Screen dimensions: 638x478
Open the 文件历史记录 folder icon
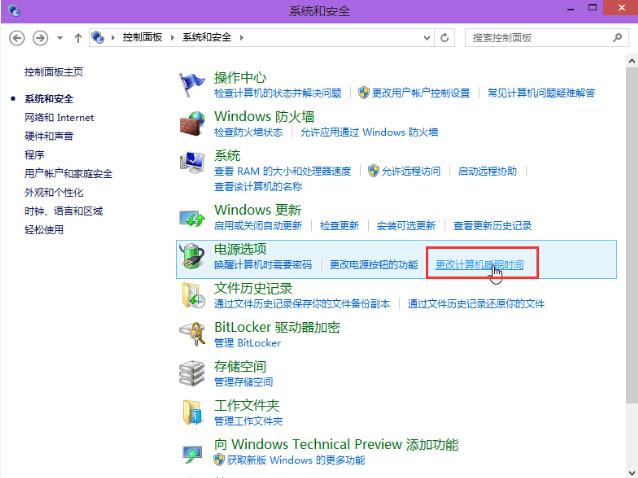[x=192, y=296]
